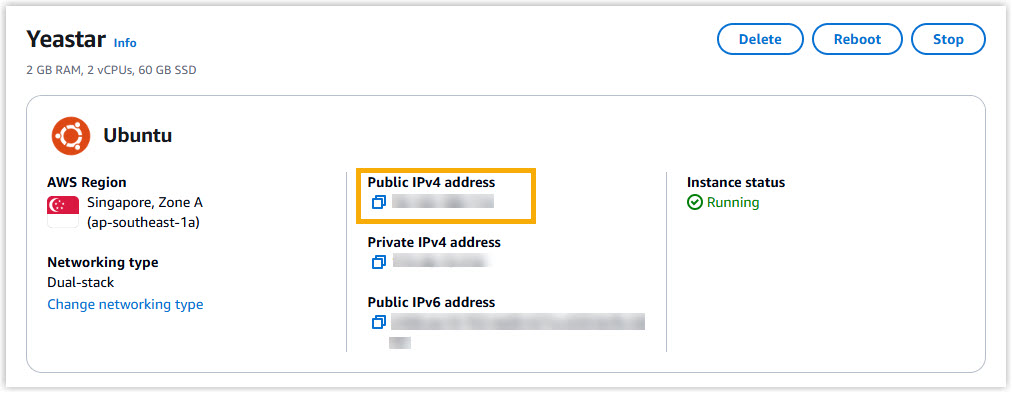Delete the Yeastar instance
The height and width of the screenshot is (393, 1012).
point(760,39)
